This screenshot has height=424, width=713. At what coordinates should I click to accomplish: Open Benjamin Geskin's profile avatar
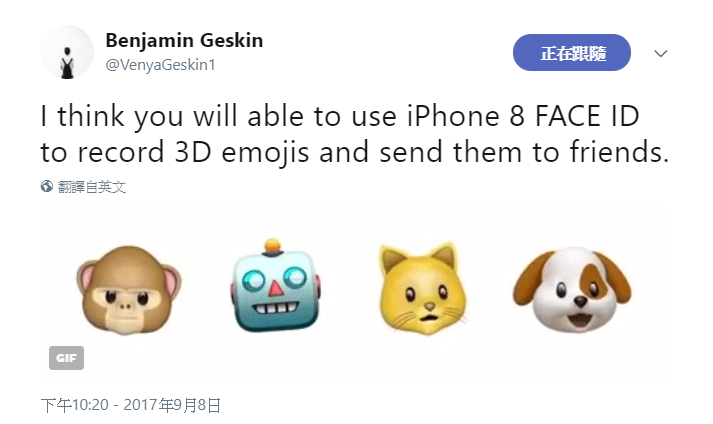[x=67, y=53]
